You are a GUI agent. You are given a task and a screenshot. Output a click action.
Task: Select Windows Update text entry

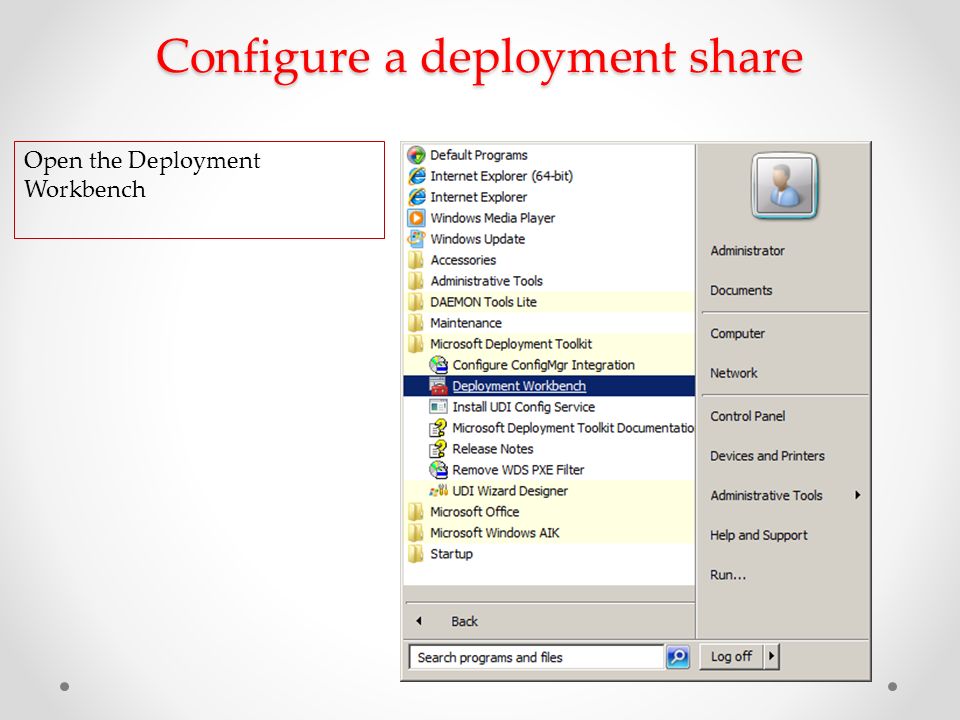click(x=478, y=239)
